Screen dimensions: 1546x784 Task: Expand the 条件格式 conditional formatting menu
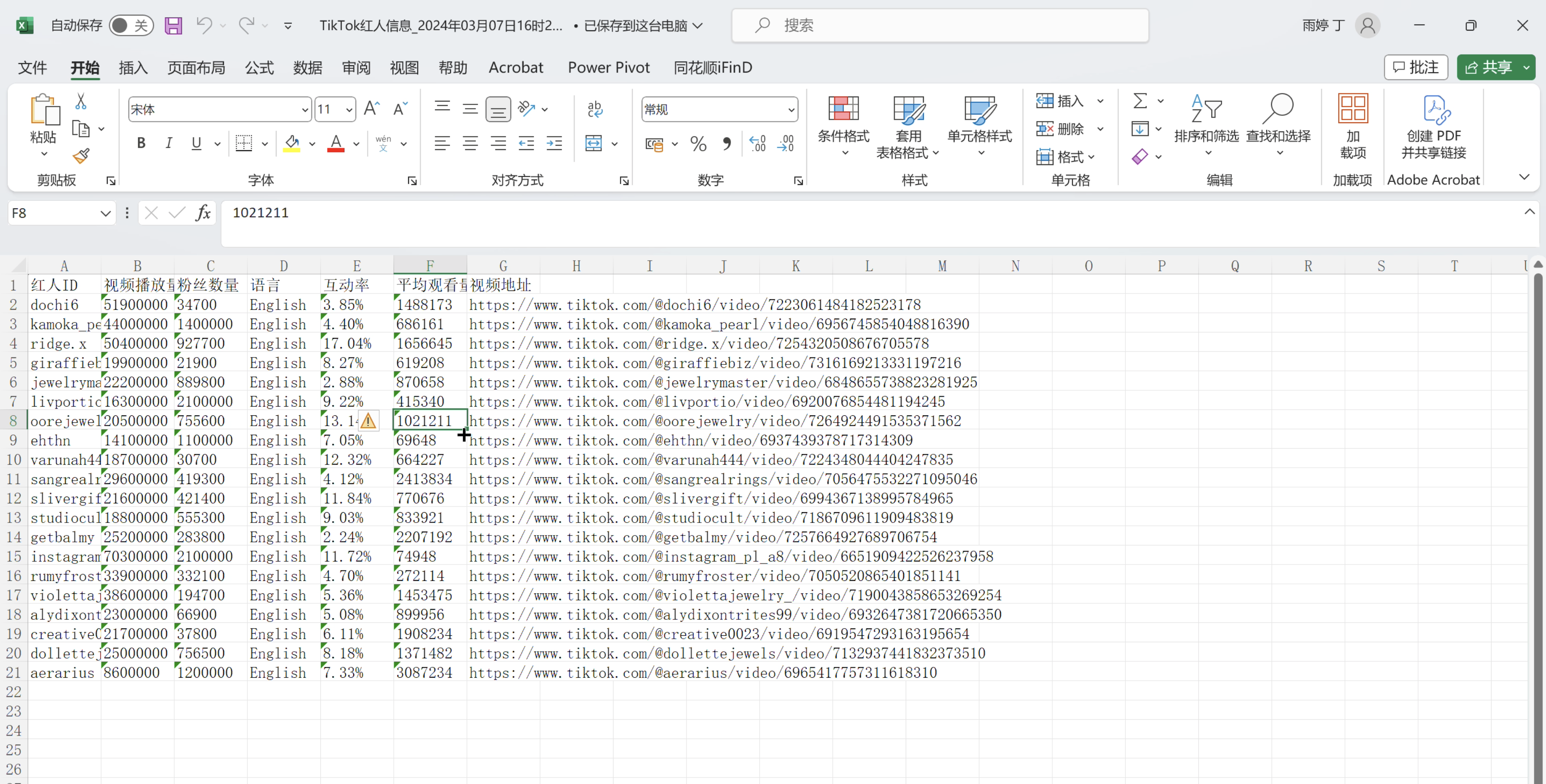pos(843,126)
